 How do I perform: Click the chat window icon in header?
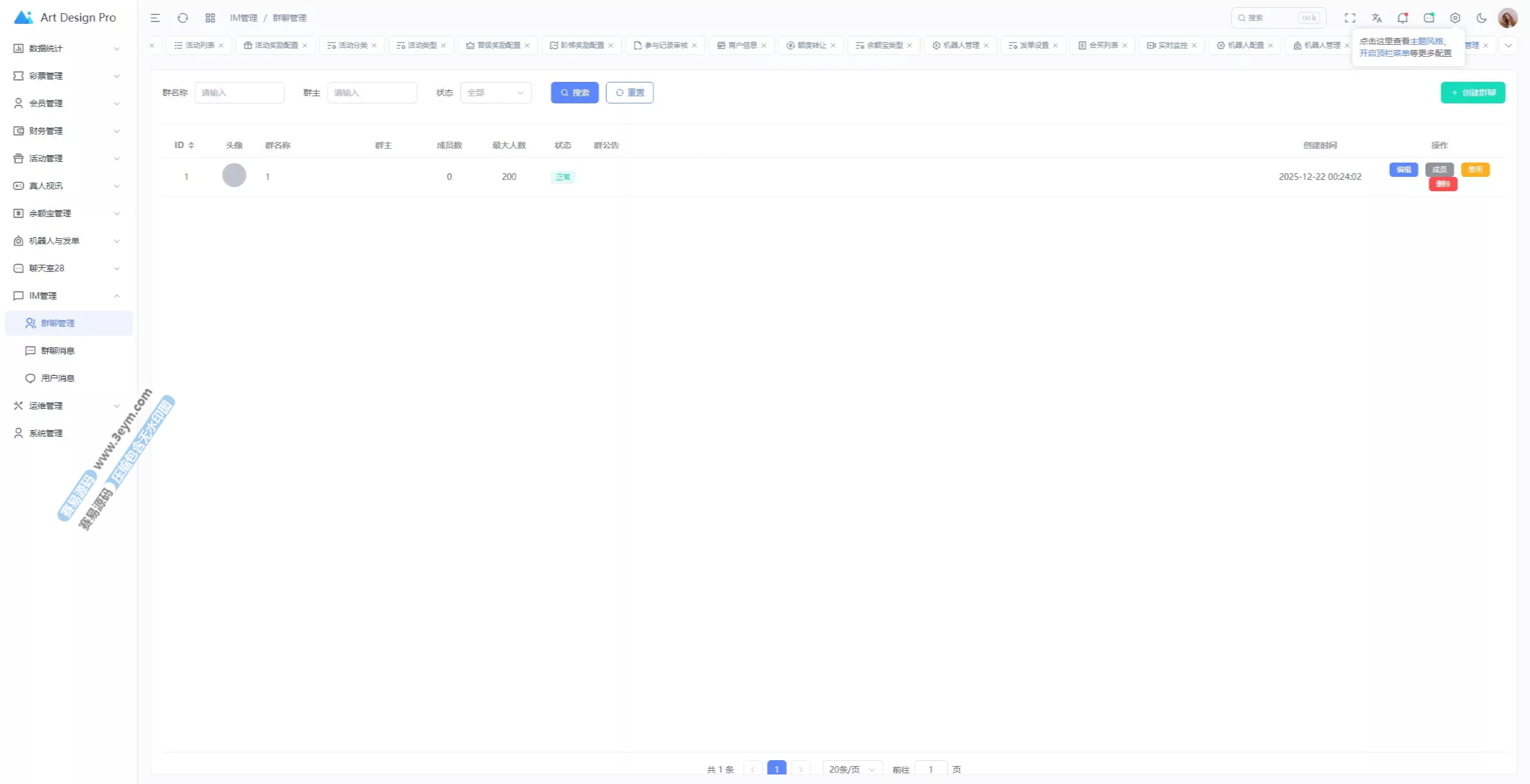[1429, 18]
